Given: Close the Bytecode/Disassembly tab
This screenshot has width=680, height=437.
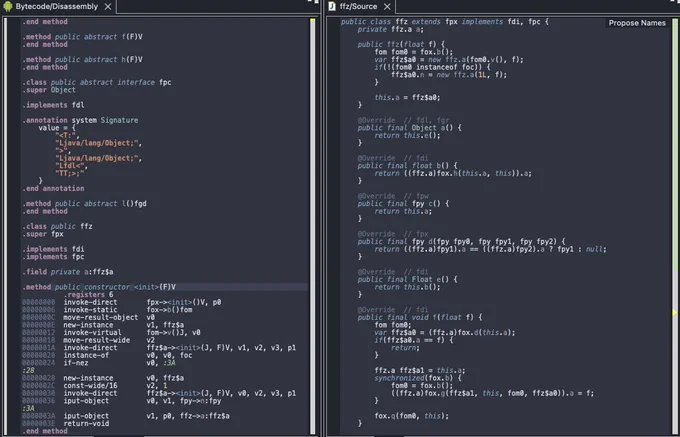Looking at the screenshot, I should coord(108,7).
